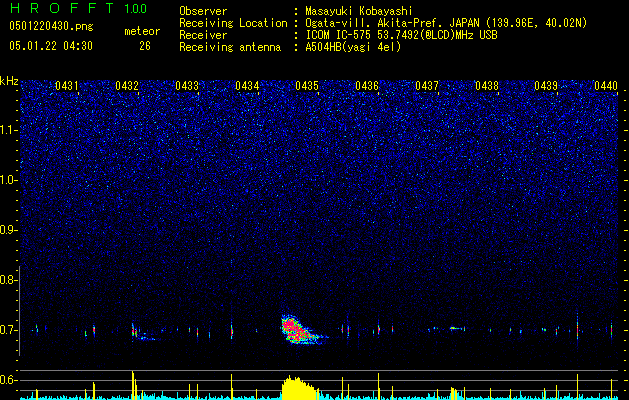Screen dimensions: 629x400
Task: Click the gray vertical range bar at left edge
Action: tap(20, 311)
